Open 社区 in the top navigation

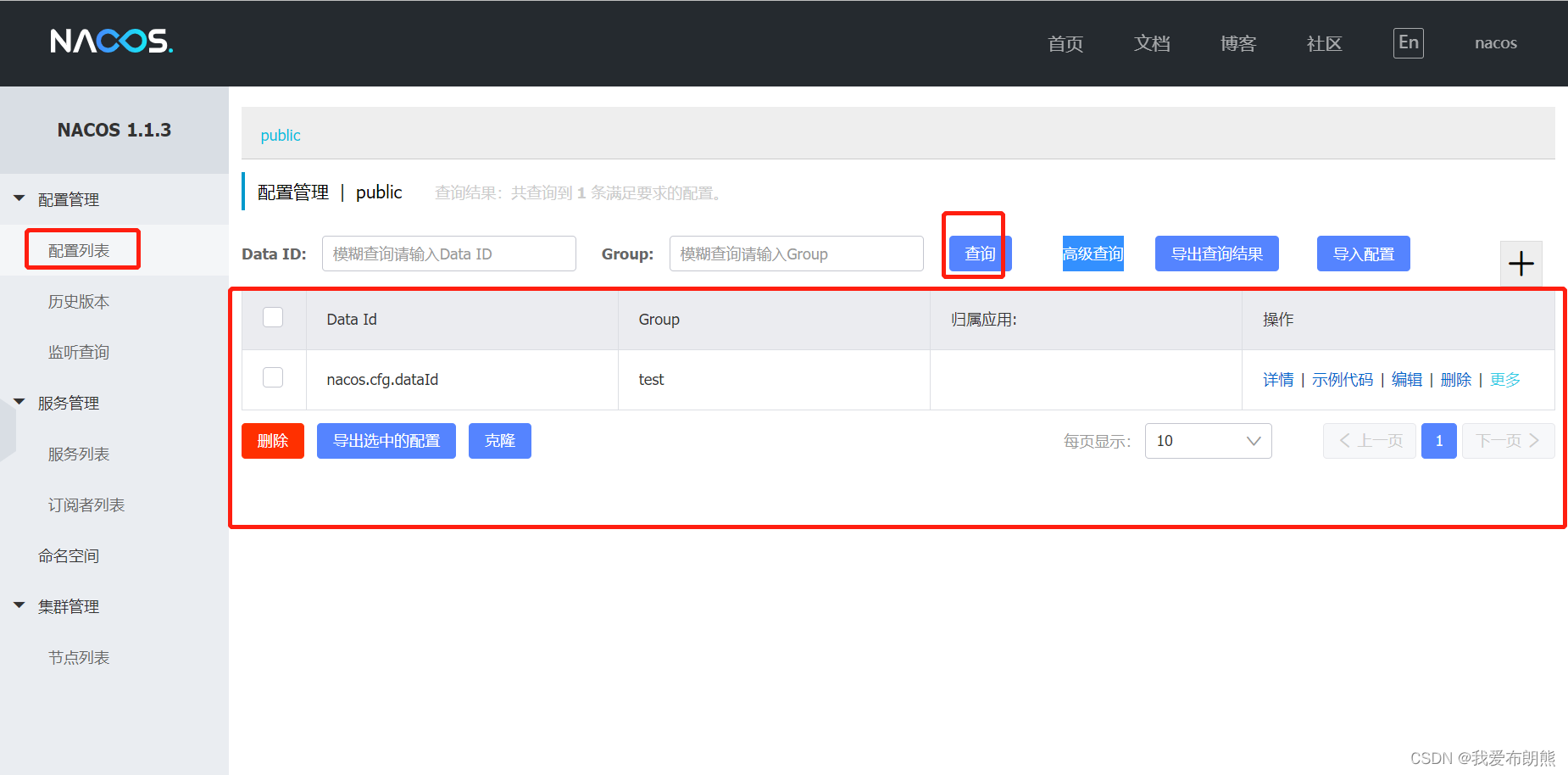[1325, 44]
